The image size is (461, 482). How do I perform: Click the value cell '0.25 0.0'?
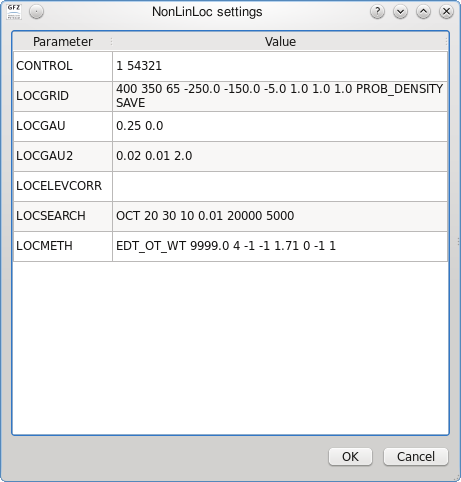(280, 126)
